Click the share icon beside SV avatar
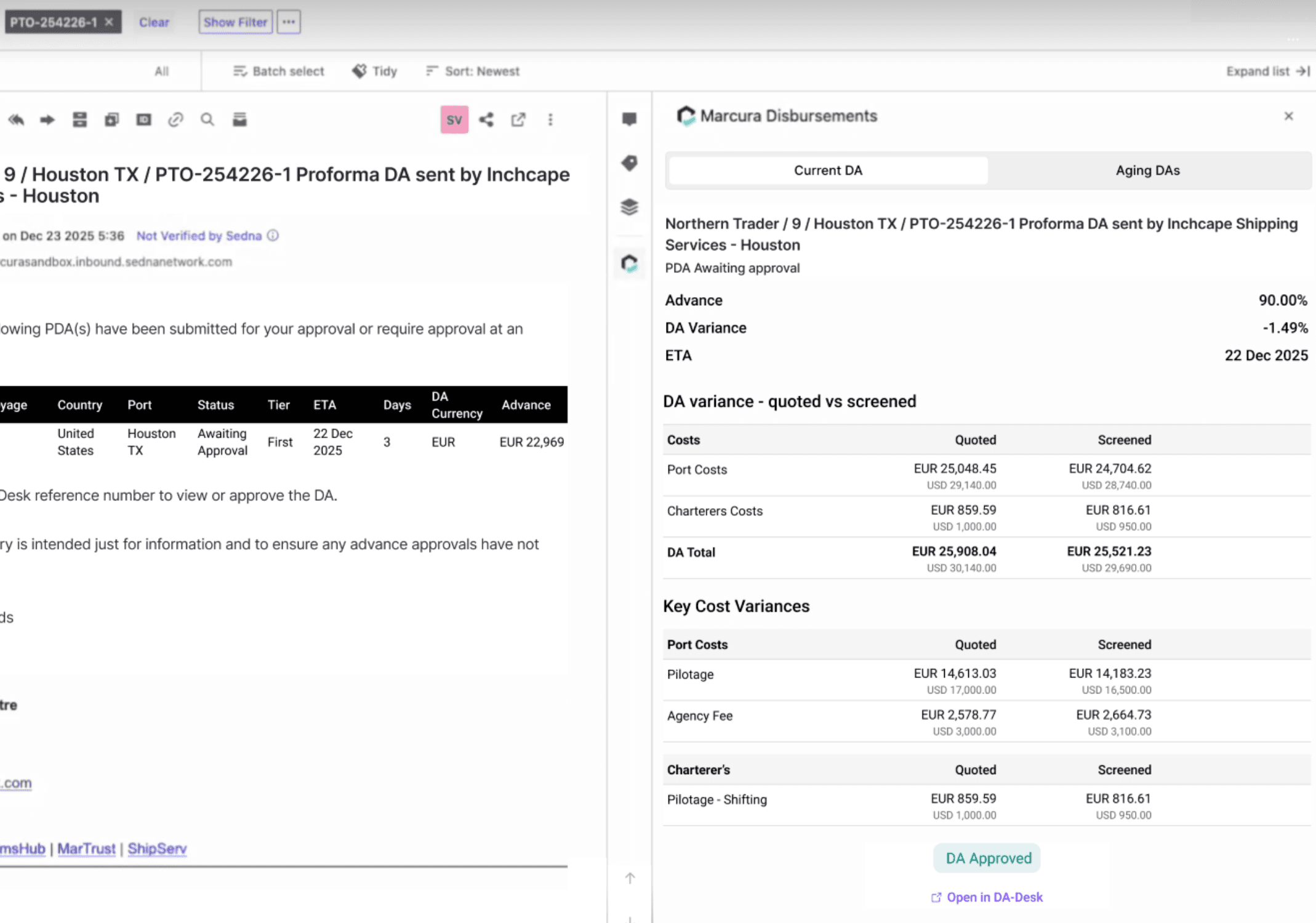Screen dimensions: 1316x923 pos(486,119)
